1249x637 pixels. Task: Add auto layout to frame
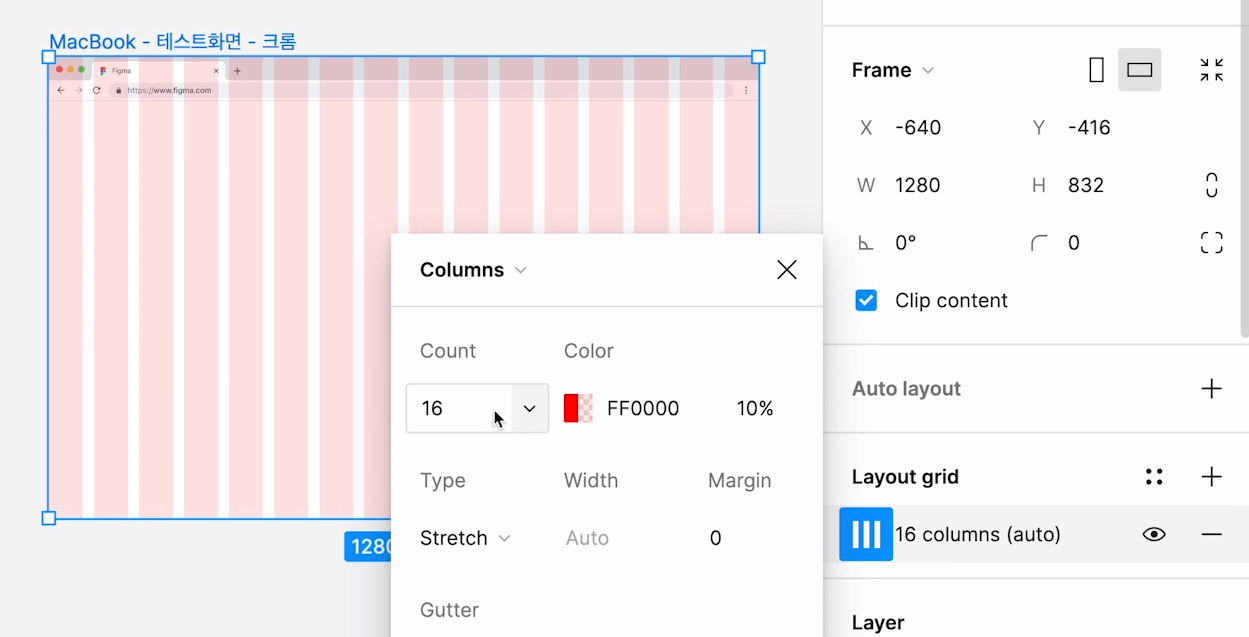pos(1211,389)
